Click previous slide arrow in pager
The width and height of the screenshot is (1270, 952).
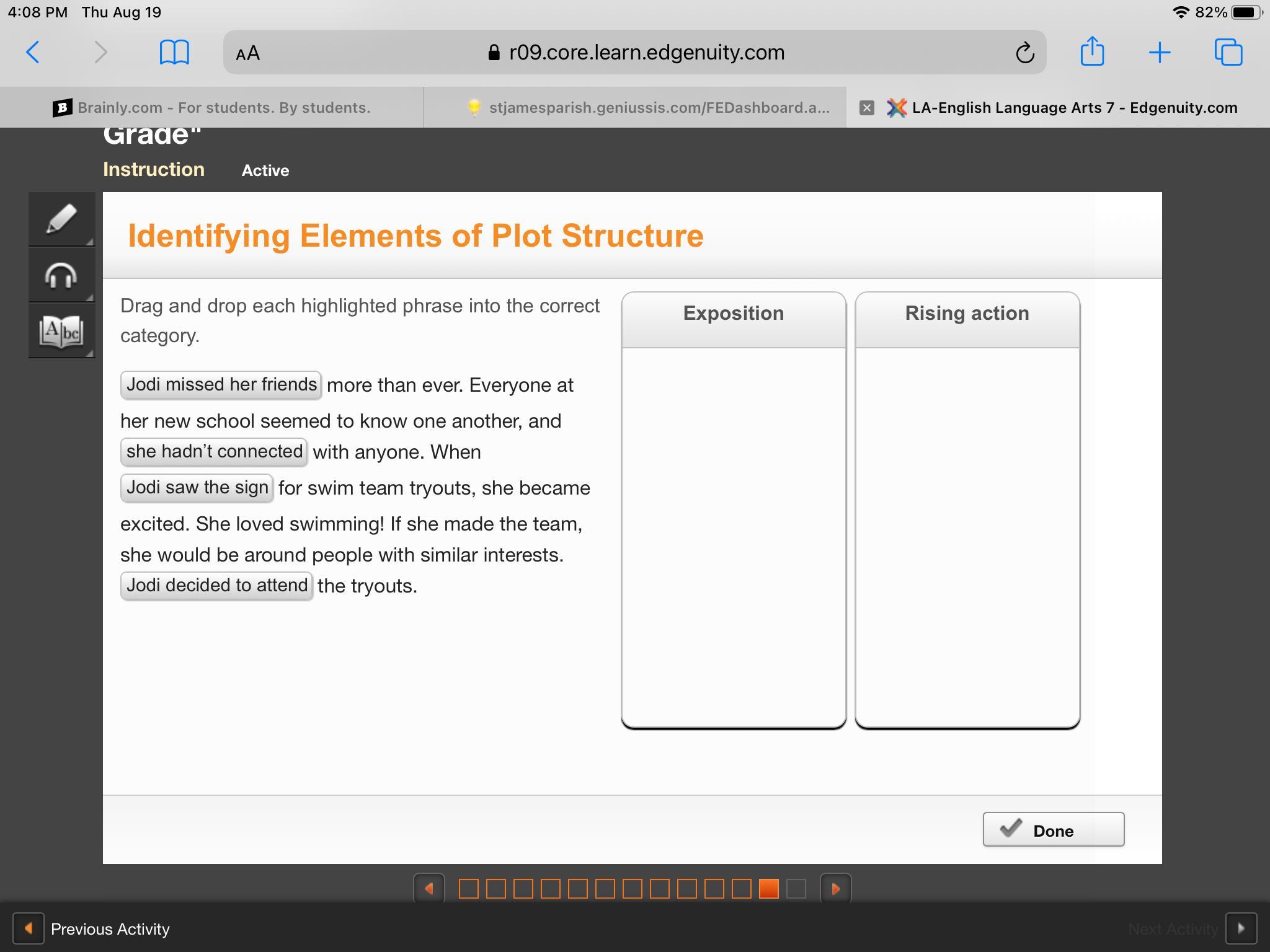pyautogui.click(x=429, y=889)
